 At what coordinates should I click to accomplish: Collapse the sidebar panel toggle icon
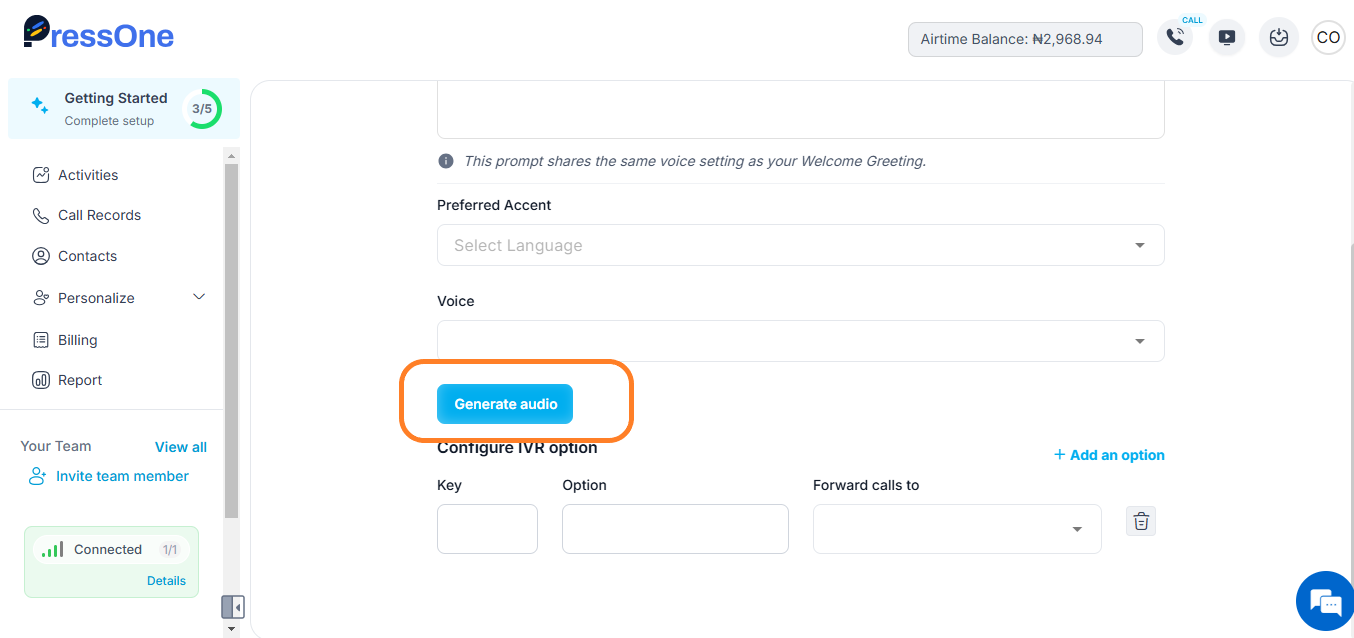point(233,607)
